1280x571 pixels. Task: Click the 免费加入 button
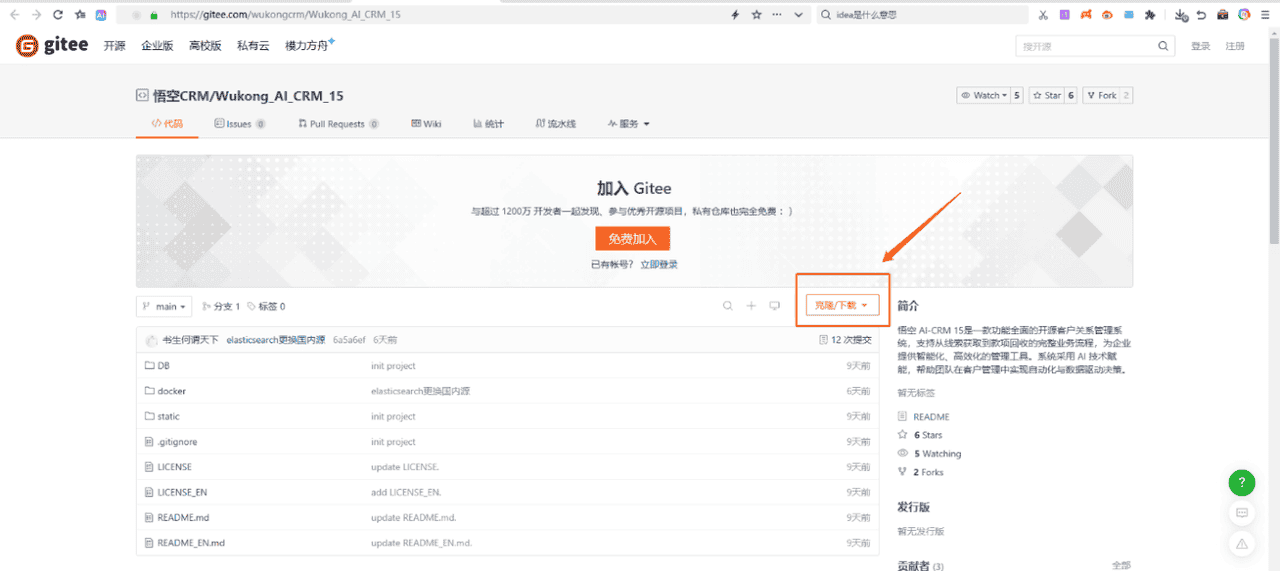[632, 239]
